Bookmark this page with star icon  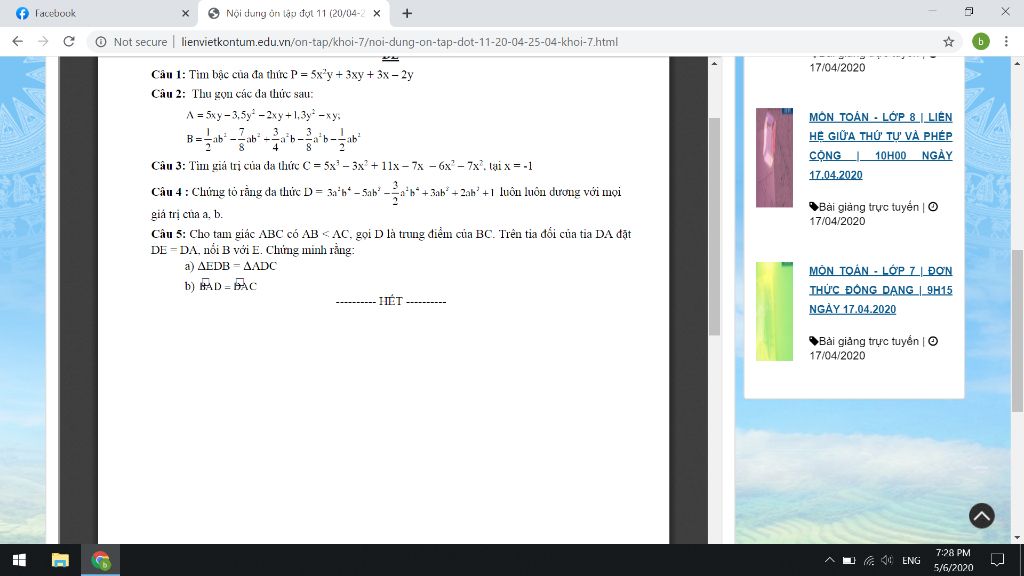(x=948, y=42)
